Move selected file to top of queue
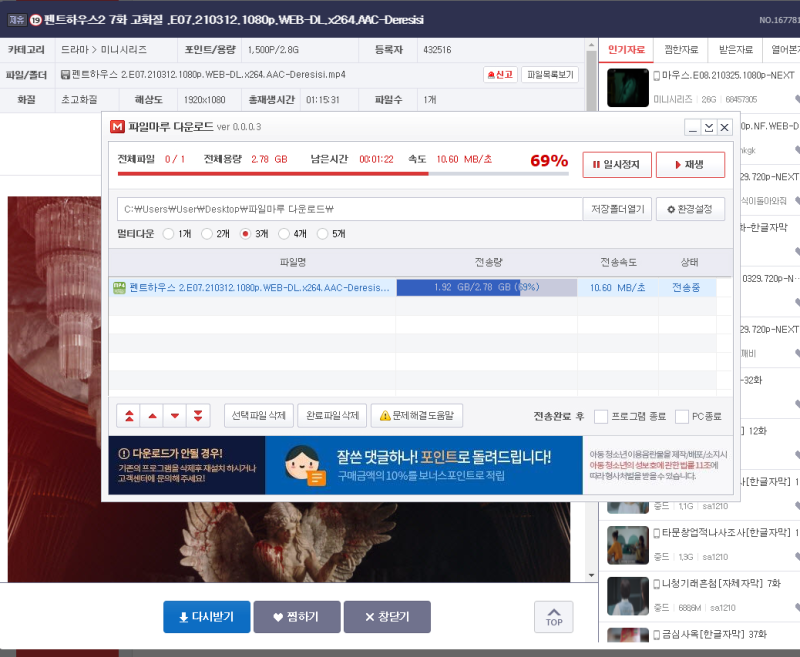800x657 pixels. point(129,416)
